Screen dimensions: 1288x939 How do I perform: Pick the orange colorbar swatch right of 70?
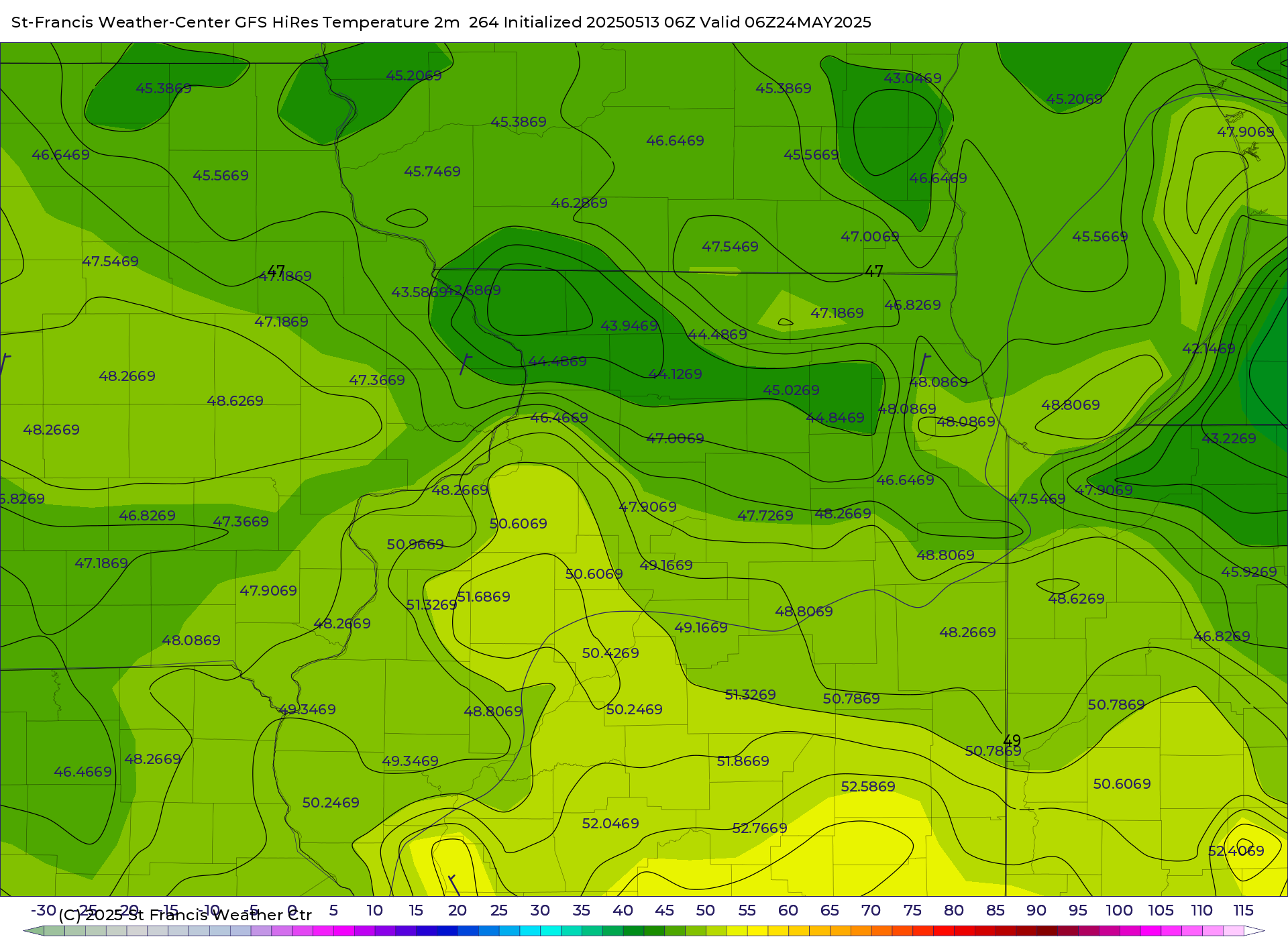tap(881, 931)
